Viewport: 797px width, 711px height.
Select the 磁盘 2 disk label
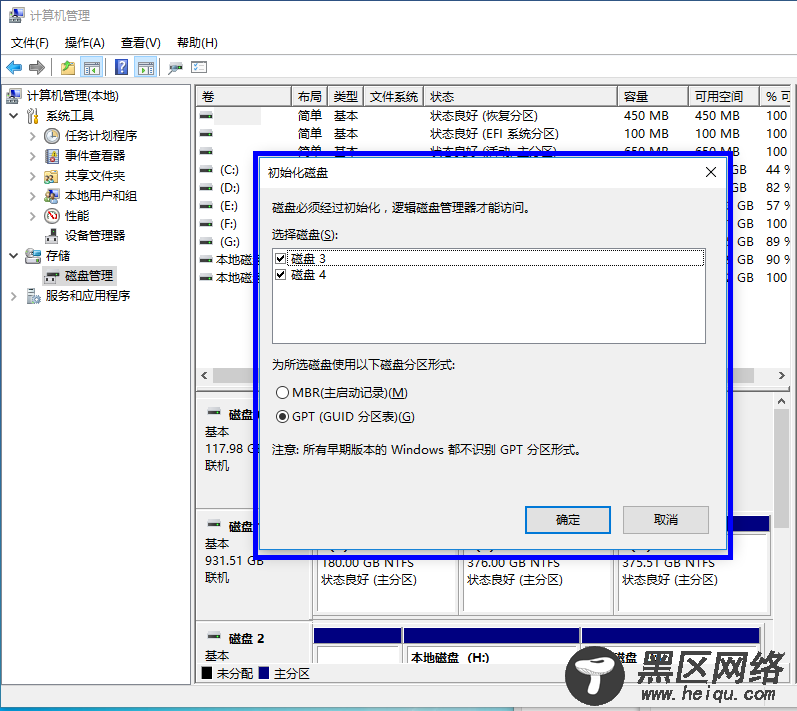[246, 638]
